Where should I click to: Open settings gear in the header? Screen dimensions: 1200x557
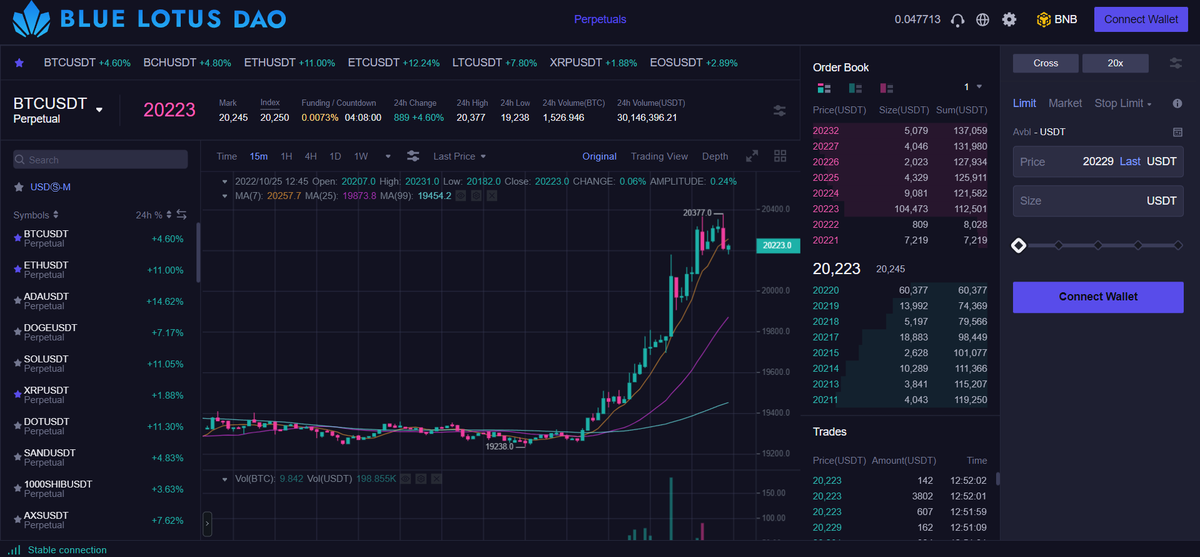1009,19
